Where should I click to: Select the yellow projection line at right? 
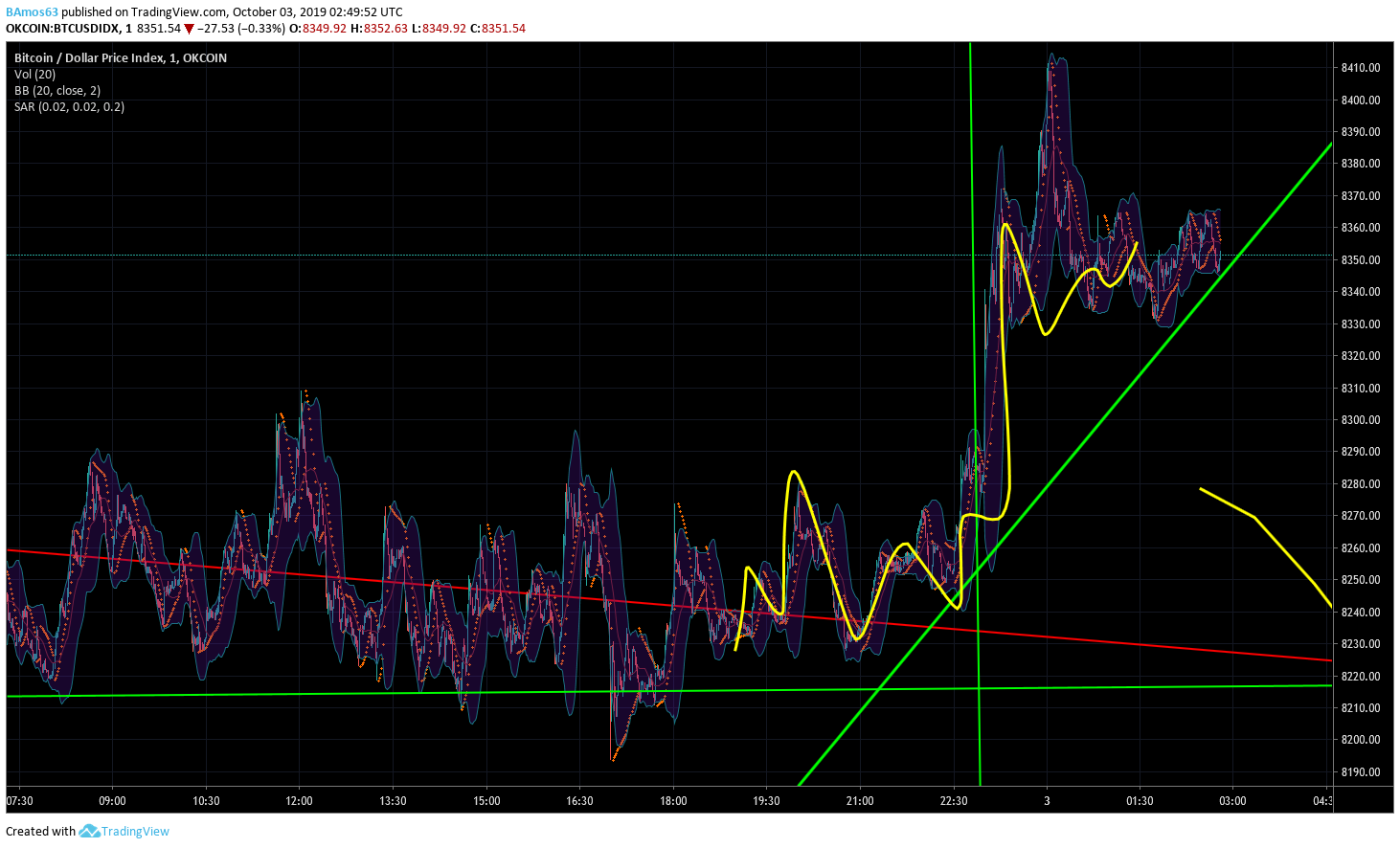point(1266,547)
